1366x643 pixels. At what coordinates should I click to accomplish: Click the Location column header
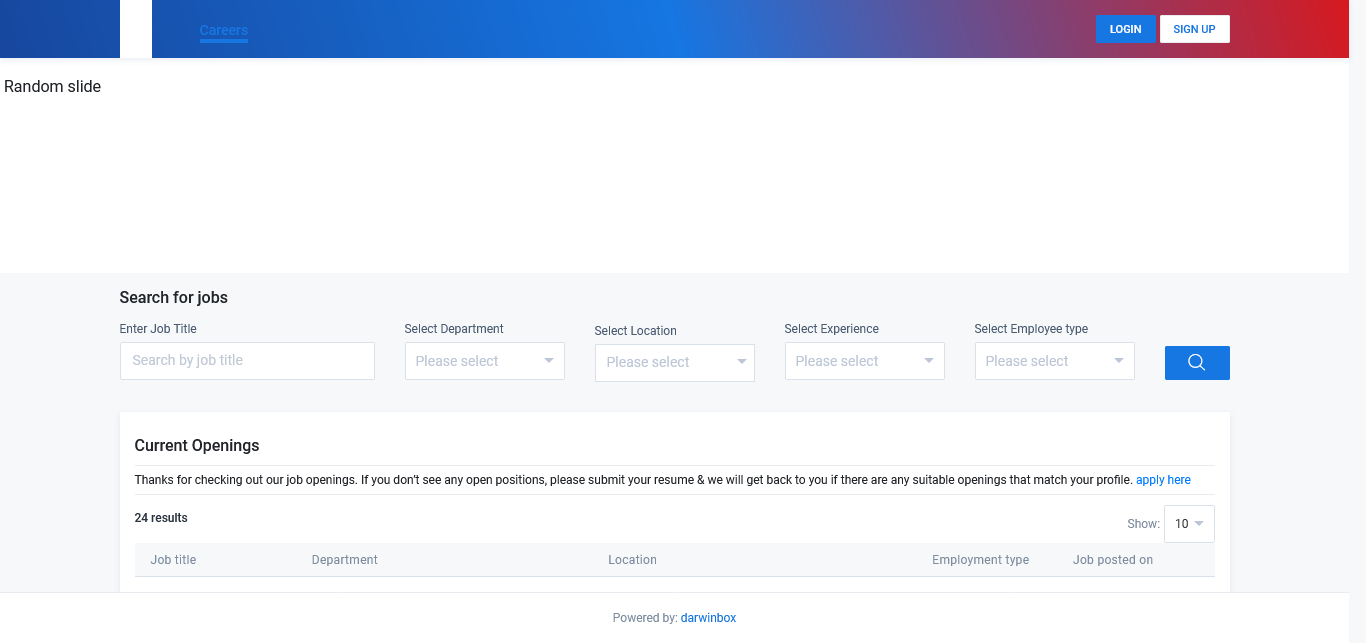[632, 560]
